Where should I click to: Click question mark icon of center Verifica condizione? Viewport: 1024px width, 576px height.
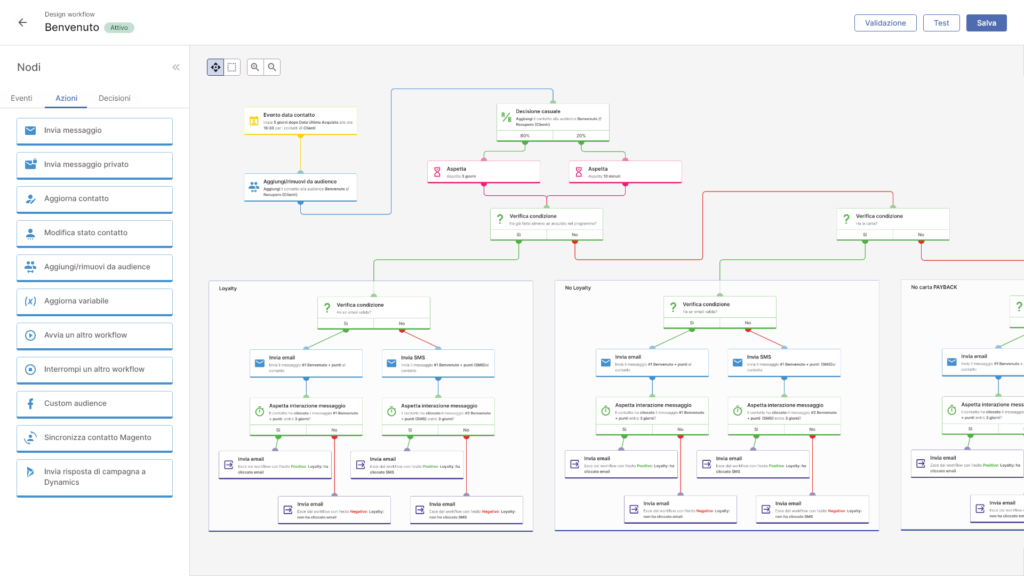[500, 219]
